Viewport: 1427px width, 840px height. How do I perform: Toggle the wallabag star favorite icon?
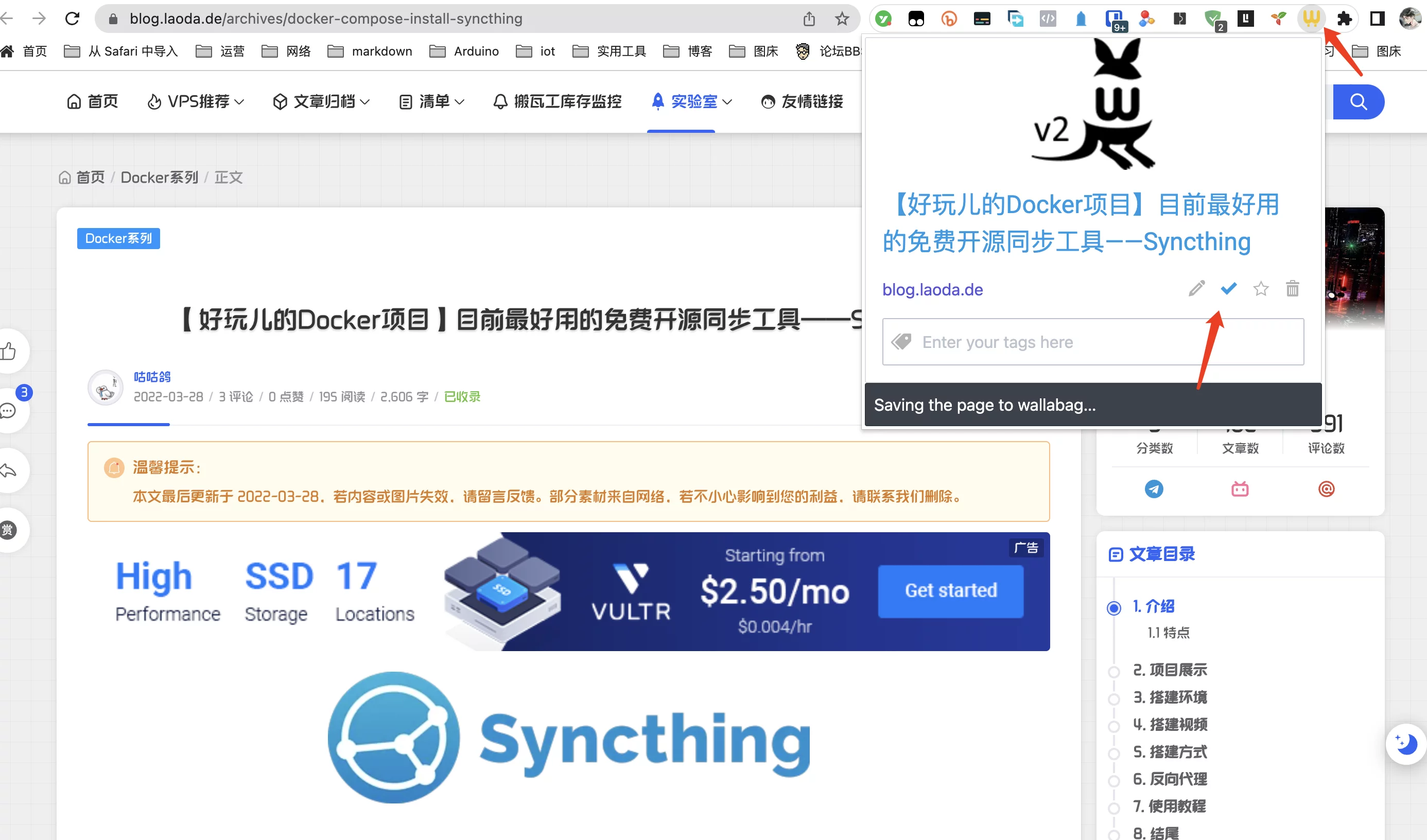(1261, 289)
